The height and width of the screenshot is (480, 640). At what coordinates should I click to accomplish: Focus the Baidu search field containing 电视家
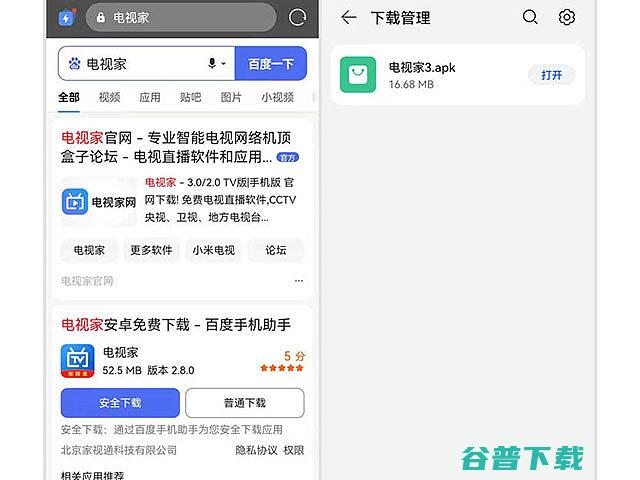coord(146,63)
